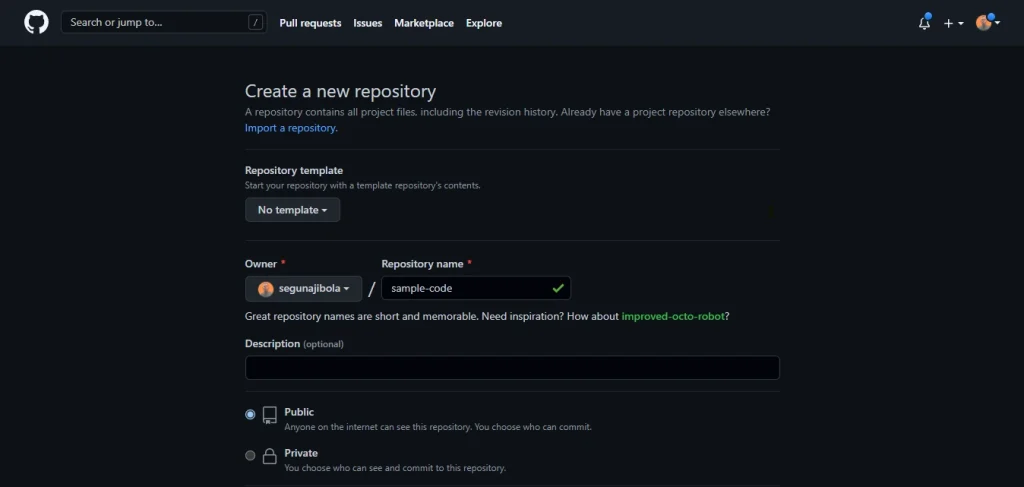Click the slash shortcut key icon in search
The height and width of the screenshot is (487, 1024).
(x=255, y=22)
